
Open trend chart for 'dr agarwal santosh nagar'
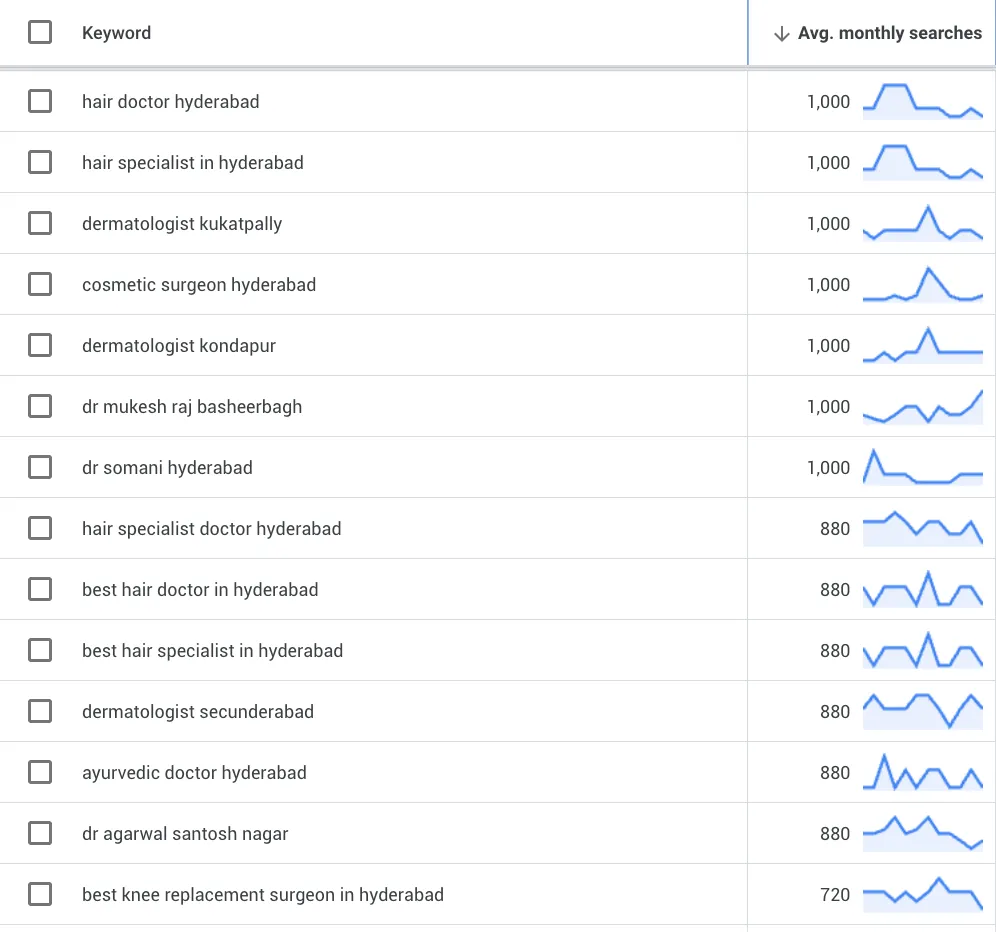[x=922, y=833]
